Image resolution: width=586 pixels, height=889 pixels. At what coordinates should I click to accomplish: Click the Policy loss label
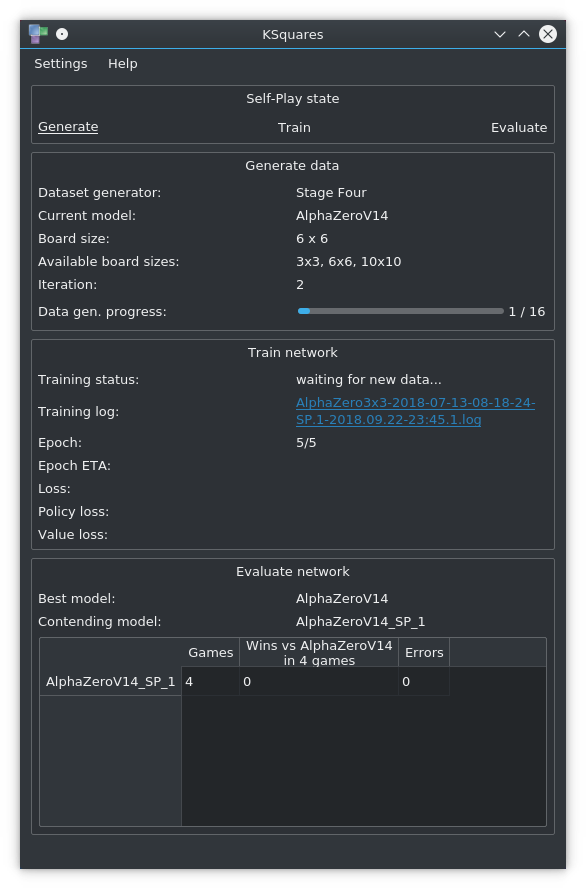pos(73,512)
